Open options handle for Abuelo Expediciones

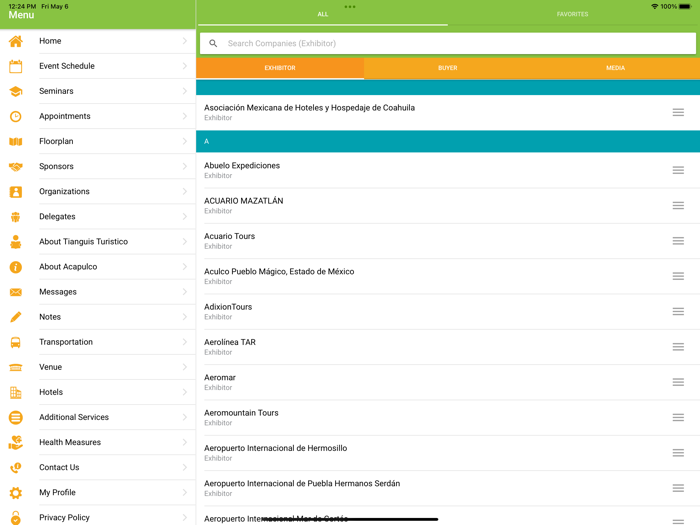[x=678, y=171]
